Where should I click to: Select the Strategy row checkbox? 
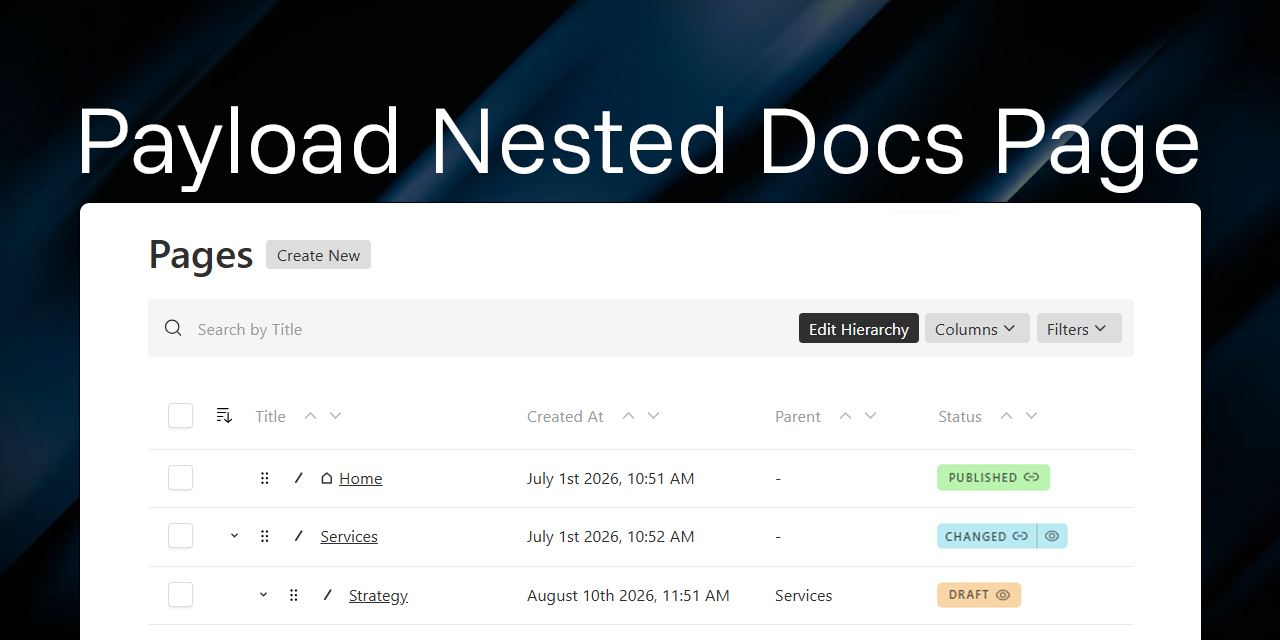(180, 595)
